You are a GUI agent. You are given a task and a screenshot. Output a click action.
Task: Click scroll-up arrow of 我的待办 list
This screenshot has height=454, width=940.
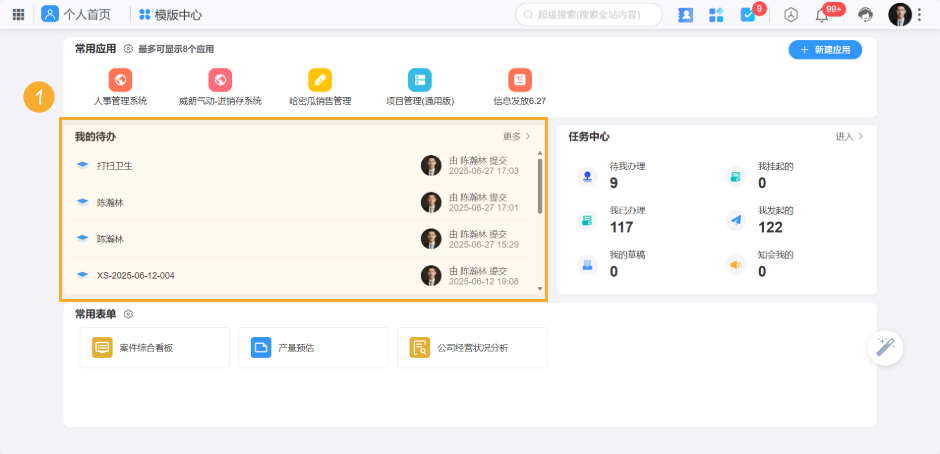540,154
